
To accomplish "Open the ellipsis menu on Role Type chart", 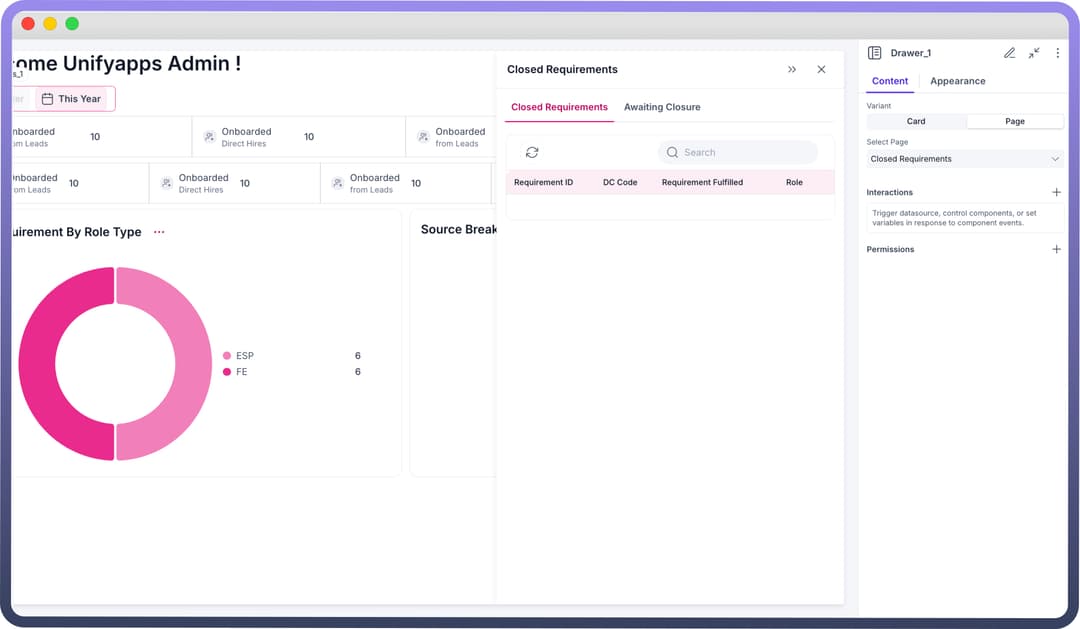I will click(159, 232).
